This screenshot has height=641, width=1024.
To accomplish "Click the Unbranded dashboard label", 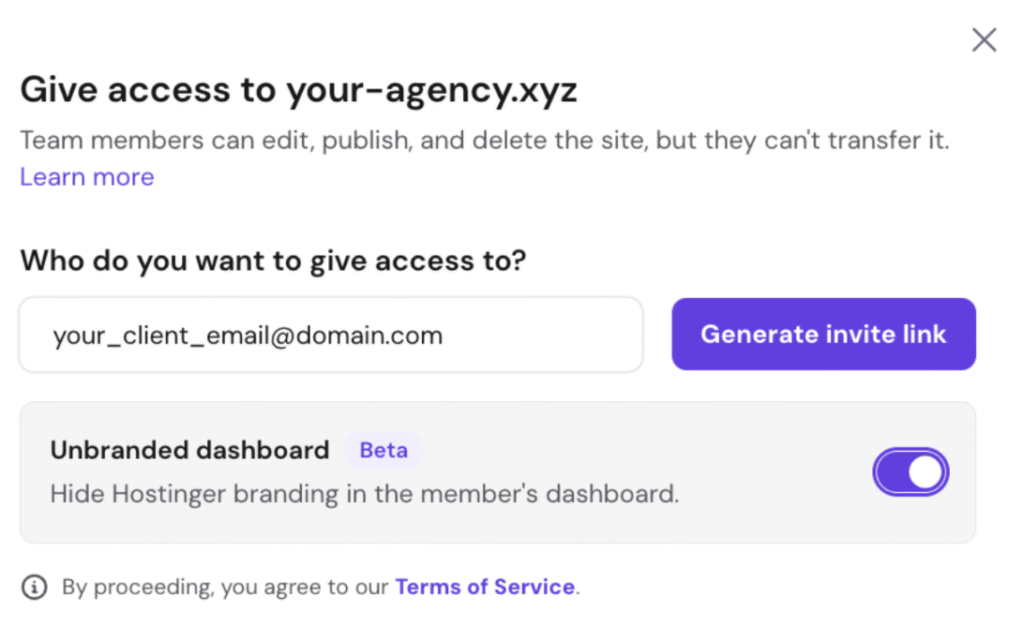I will click(190, 450).
